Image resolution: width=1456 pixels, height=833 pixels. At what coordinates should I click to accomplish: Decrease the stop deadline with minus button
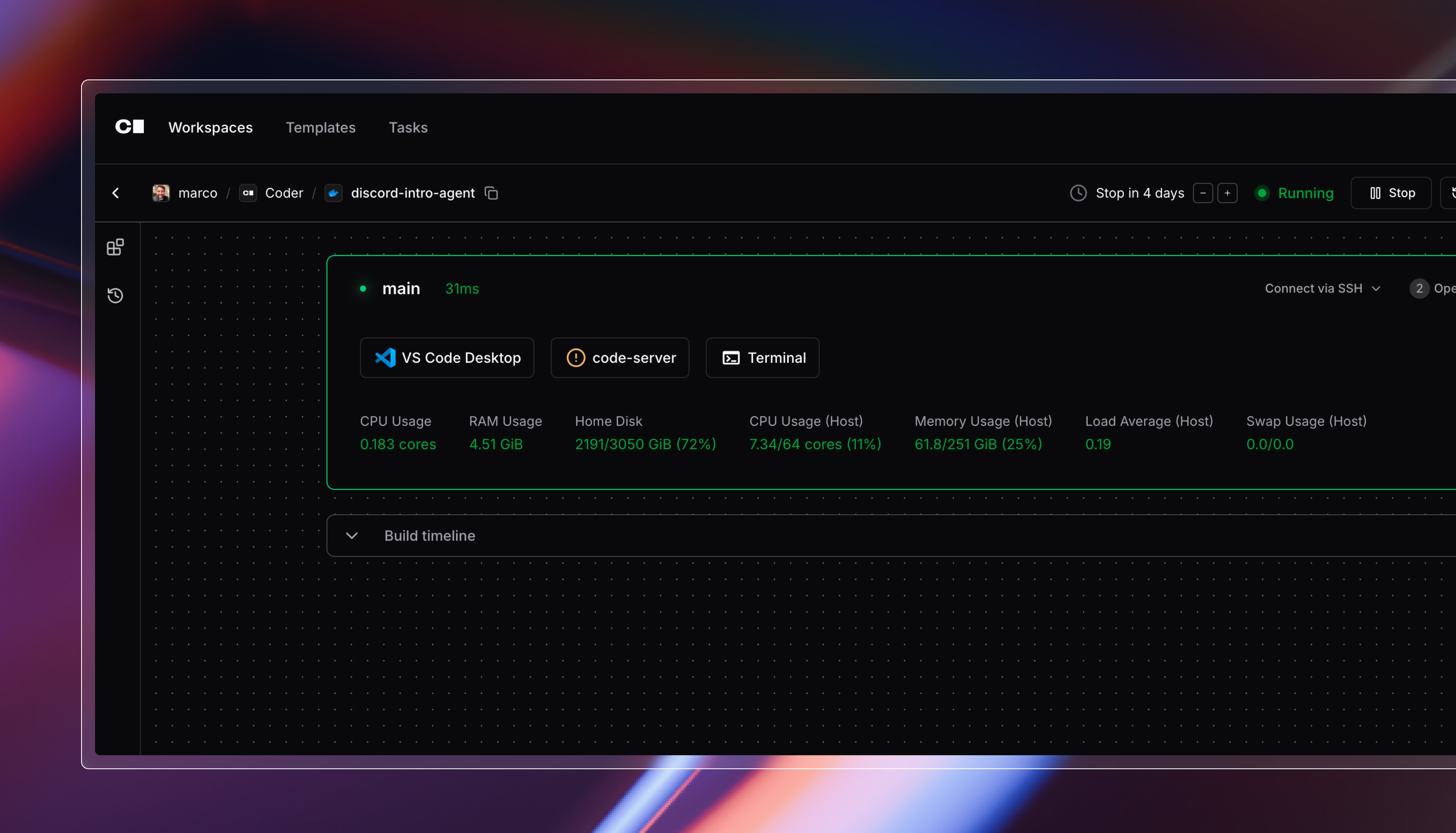[1202, 193]
